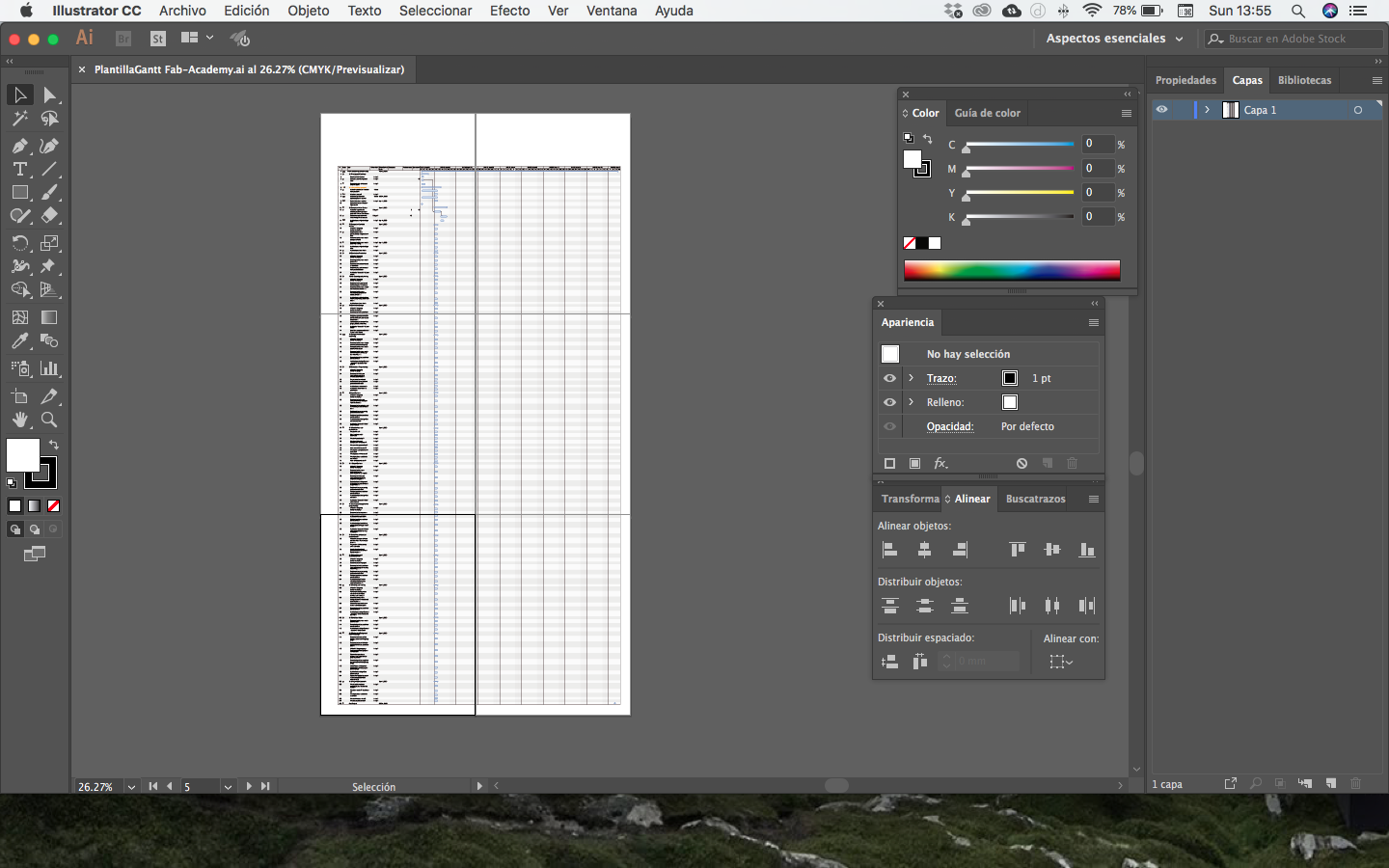
Task: Open the Efecto menu
Action: point(509,11)
